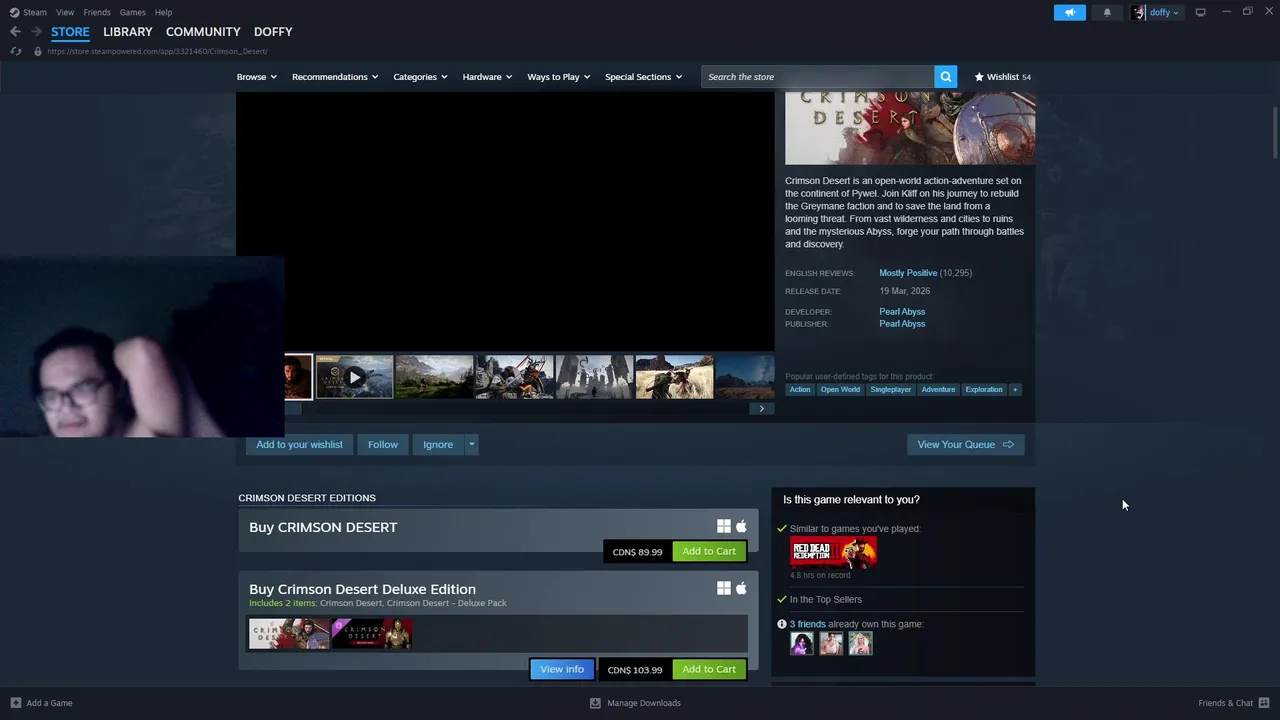This screenshot has height=720, width=1280.
Task: Open the Pearl Abyss developer link
Action: point(902,312)
